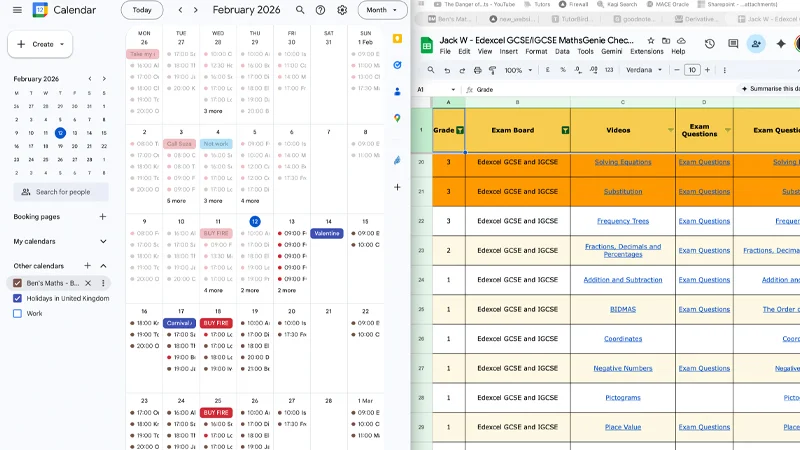Star the Jack W spreadsheet
800x450 pixels.
coord(651,40)
